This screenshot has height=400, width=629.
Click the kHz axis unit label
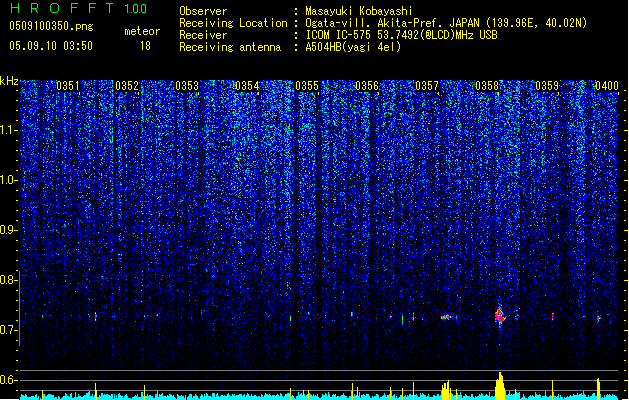[x=9, y=81]
